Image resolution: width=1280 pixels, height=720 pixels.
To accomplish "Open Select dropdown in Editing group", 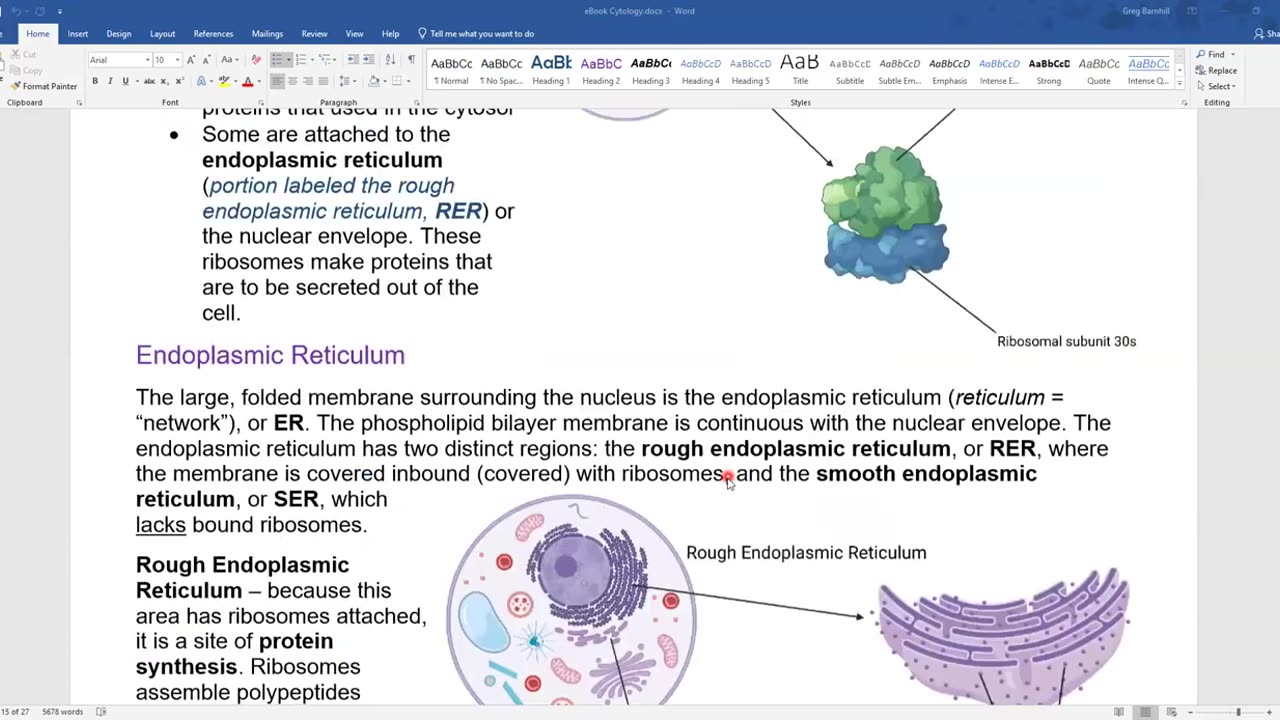I will pos(1216,86).
